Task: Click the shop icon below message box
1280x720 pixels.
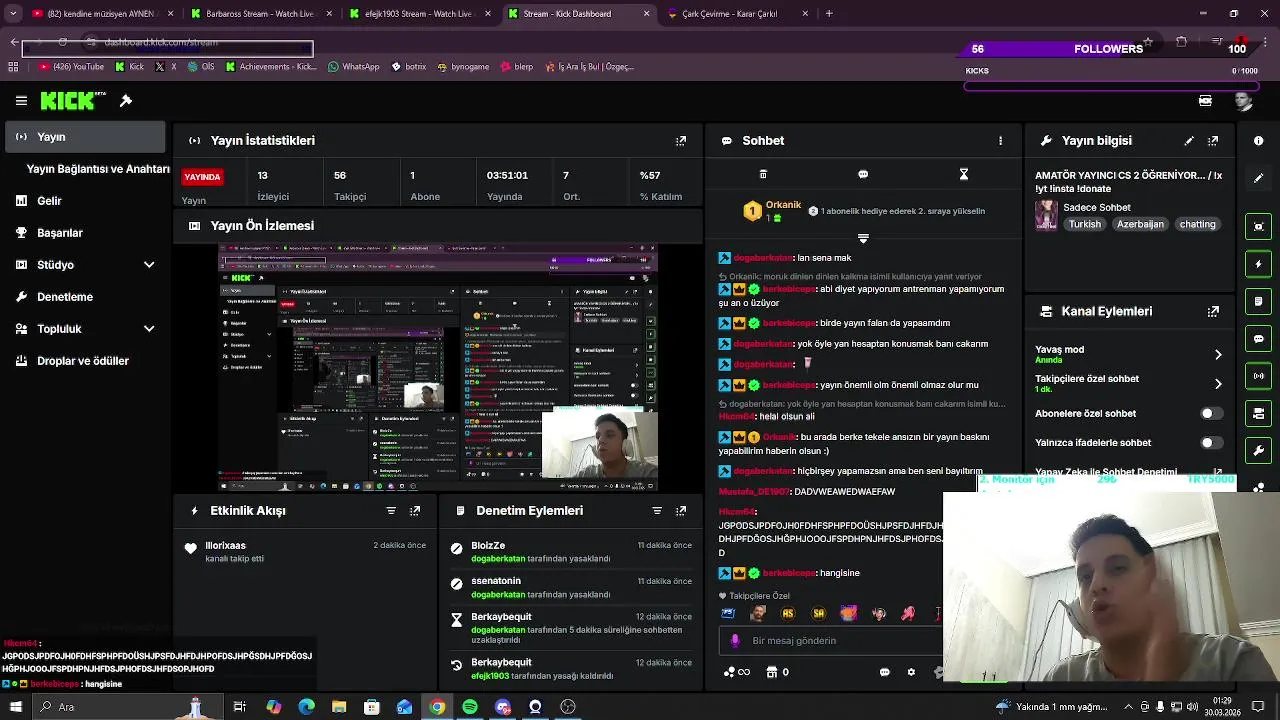Action: [x=771, y=672]
